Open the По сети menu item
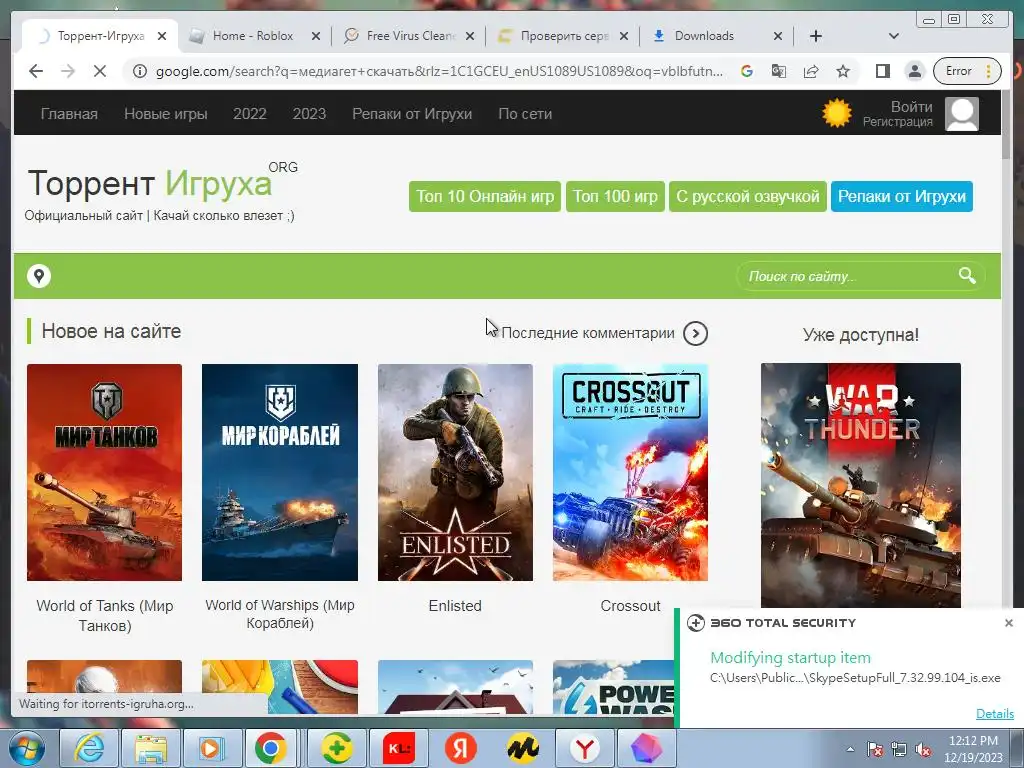1024x768 pixels. click(525, 114)
